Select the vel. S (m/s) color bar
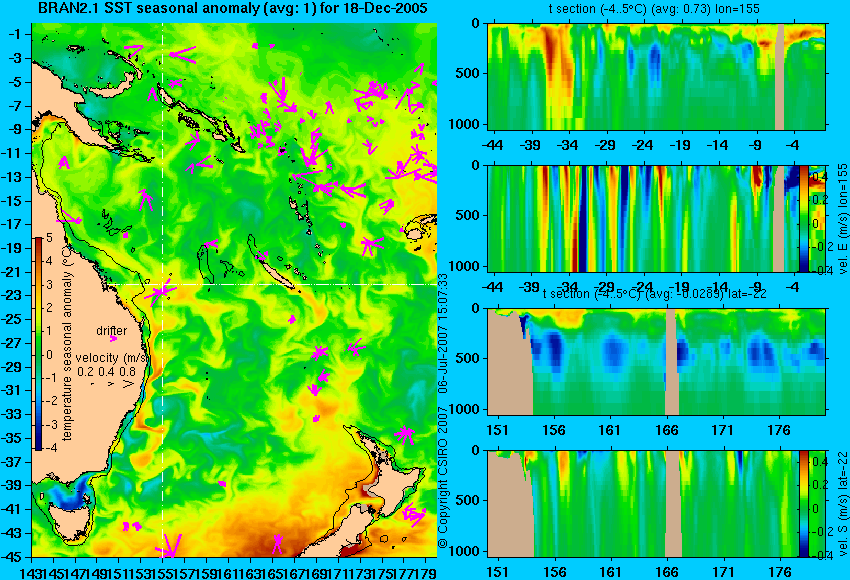This screenshot has width=850, height=580. coord(803,504)
